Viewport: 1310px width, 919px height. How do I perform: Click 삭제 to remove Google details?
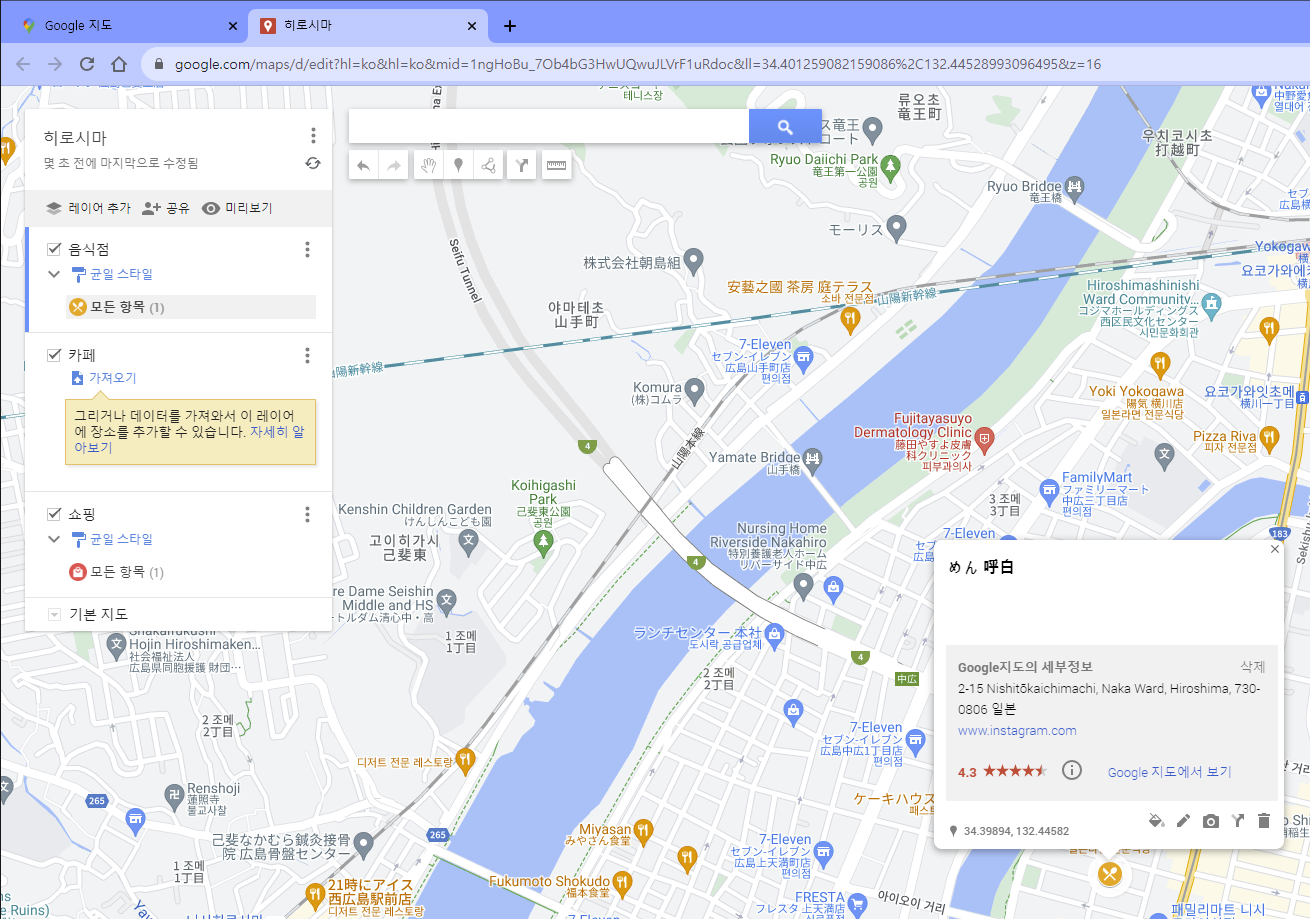pos(1252,667)
